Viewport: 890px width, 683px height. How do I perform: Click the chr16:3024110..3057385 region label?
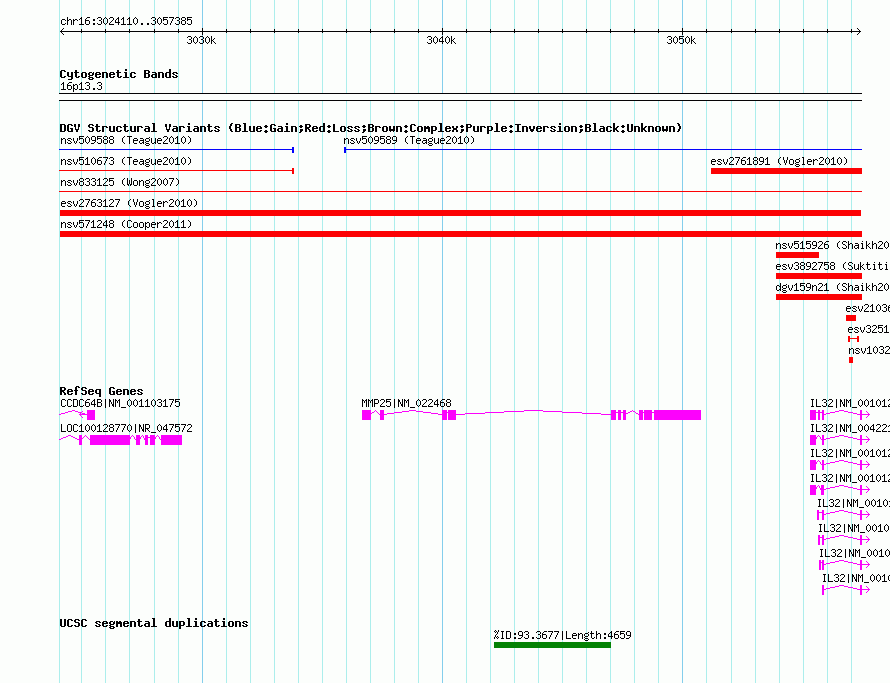[126, 22]
